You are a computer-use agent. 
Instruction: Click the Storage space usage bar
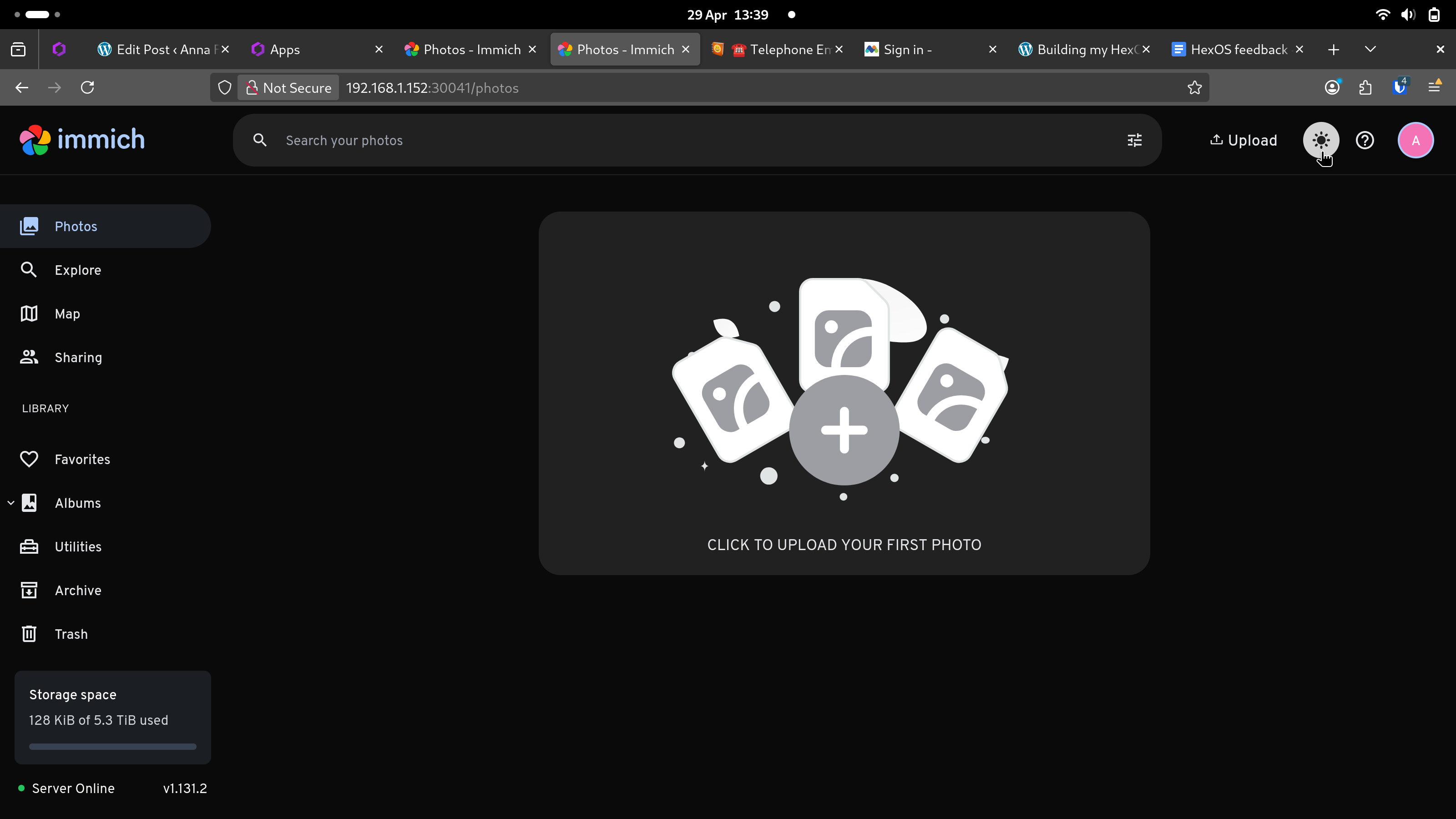[x=112, y=747]
